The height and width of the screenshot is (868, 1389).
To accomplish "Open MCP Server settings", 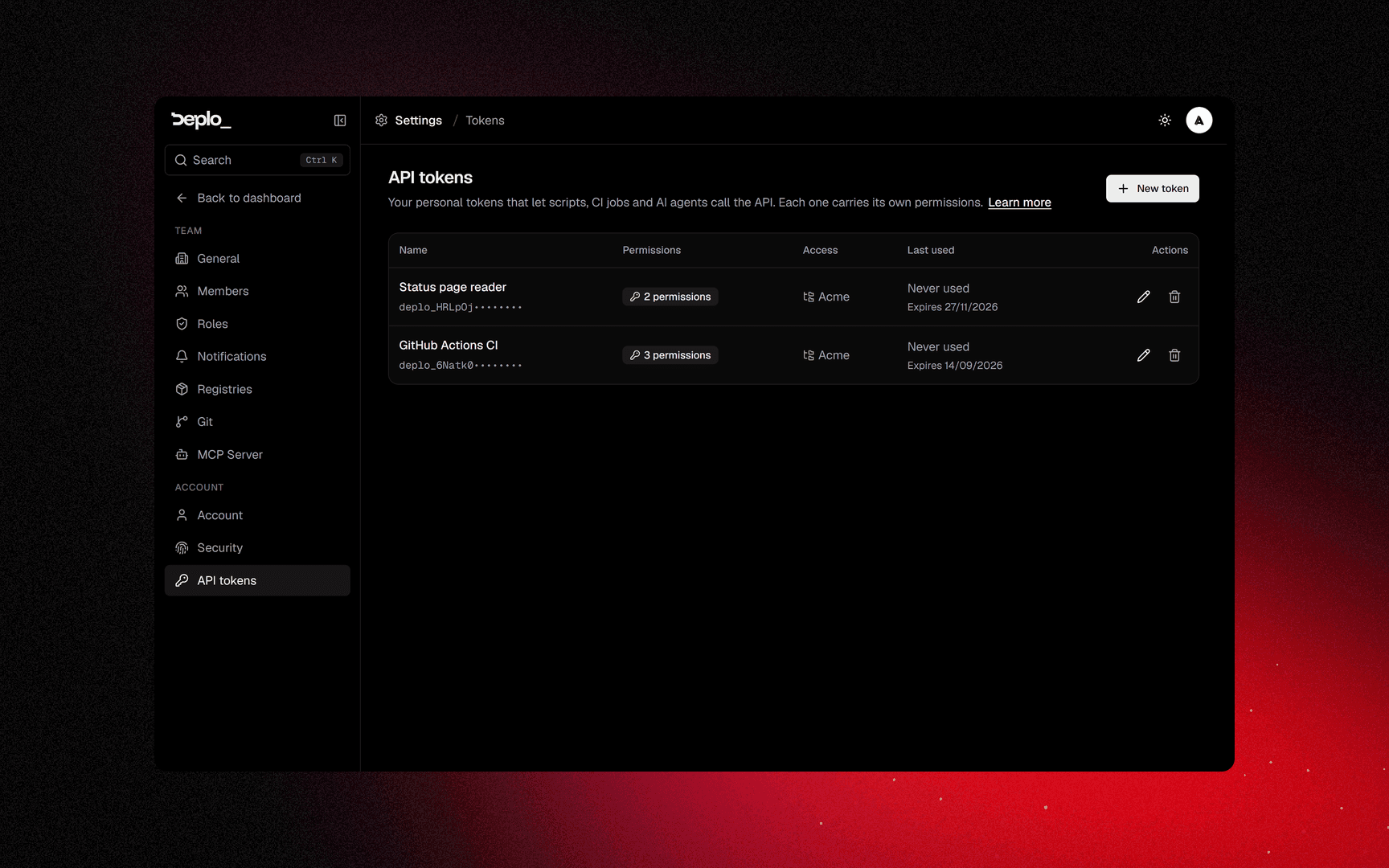I will pyautogui.click(x=257, y=455).
